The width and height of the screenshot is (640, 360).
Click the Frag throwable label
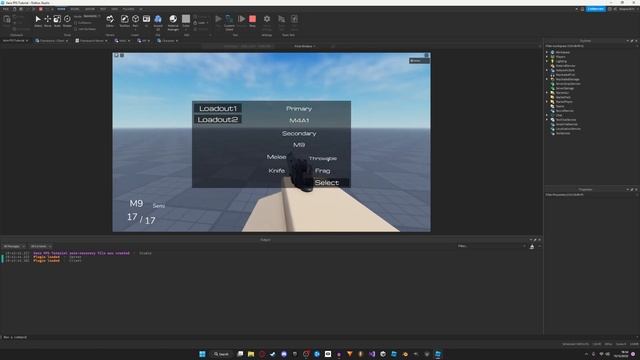click(x=322, y=171)
